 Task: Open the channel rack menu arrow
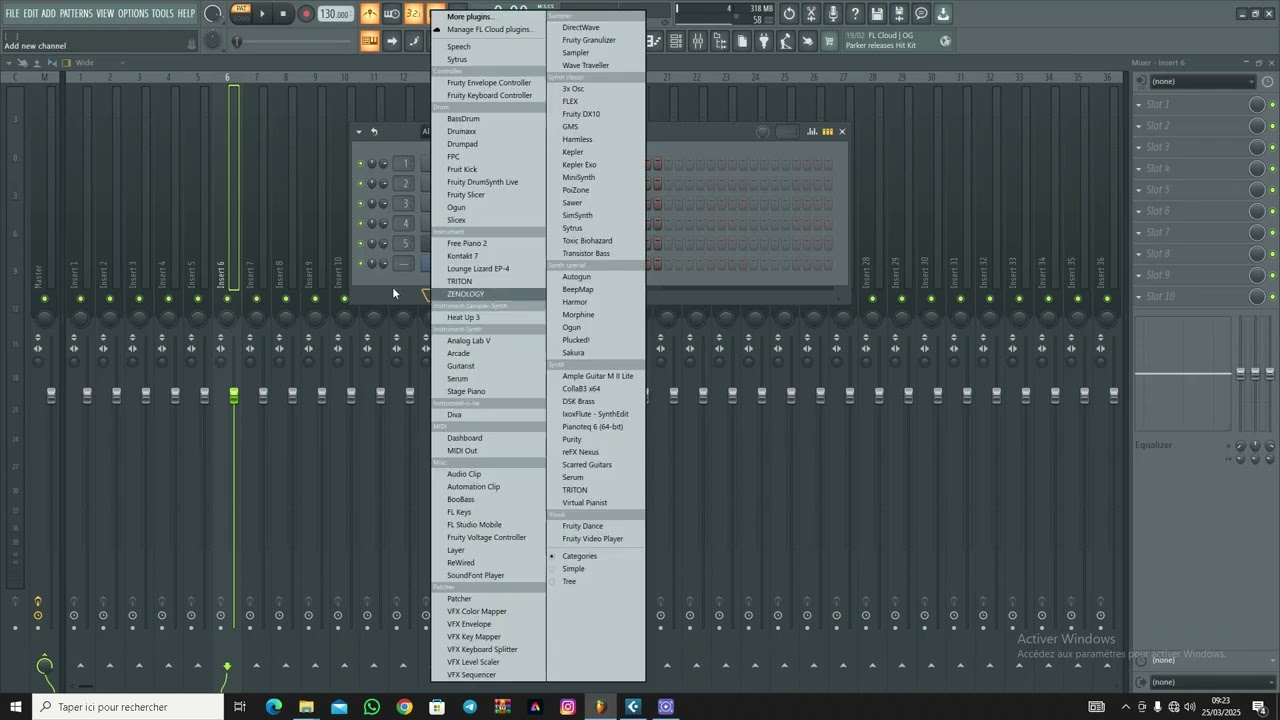point(359,132)
